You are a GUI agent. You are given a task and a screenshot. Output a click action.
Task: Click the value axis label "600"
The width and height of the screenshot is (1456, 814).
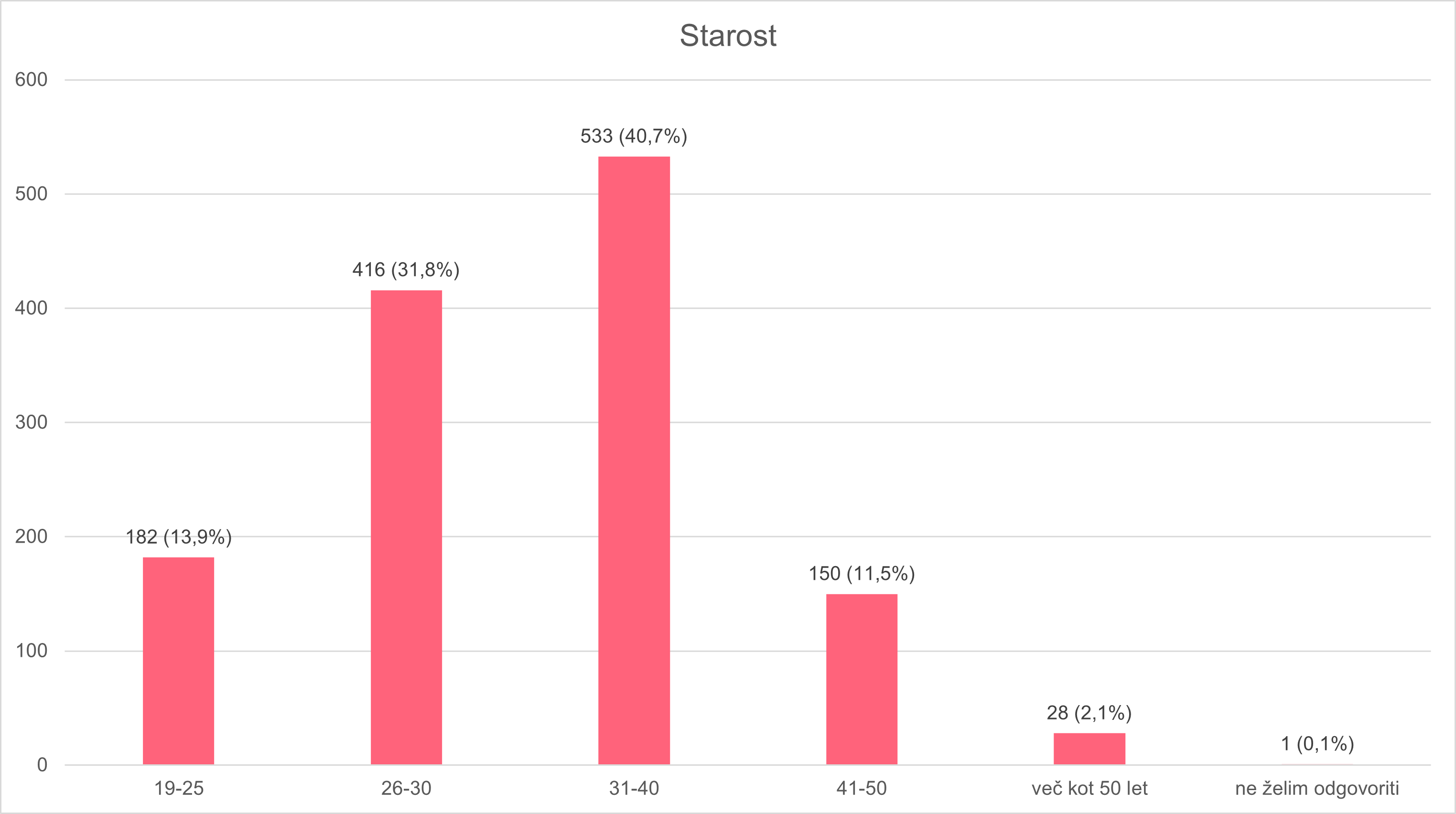click(31, 80)
